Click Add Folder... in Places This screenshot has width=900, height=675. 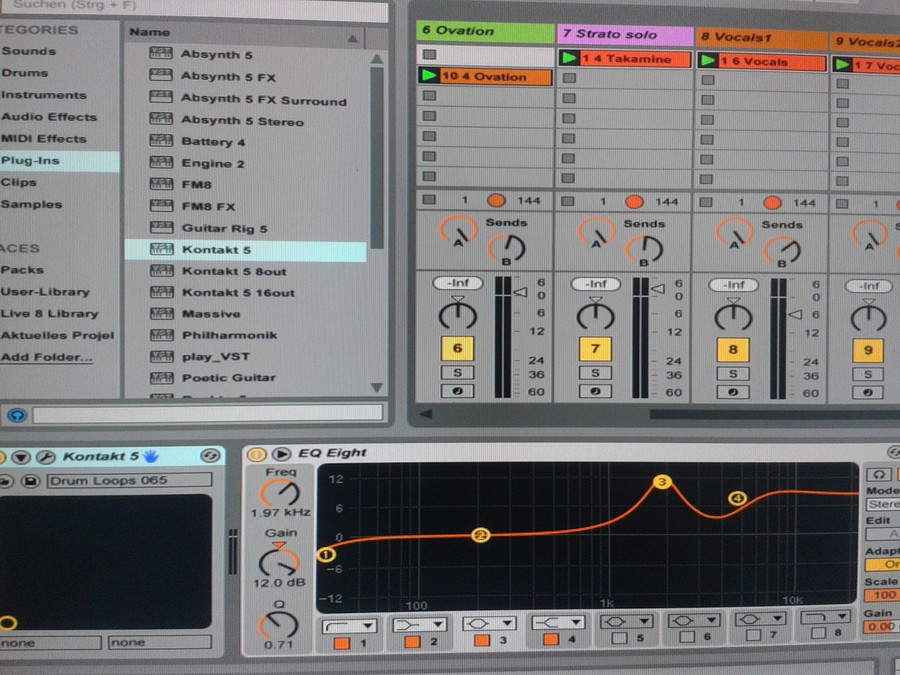(46, 357)
